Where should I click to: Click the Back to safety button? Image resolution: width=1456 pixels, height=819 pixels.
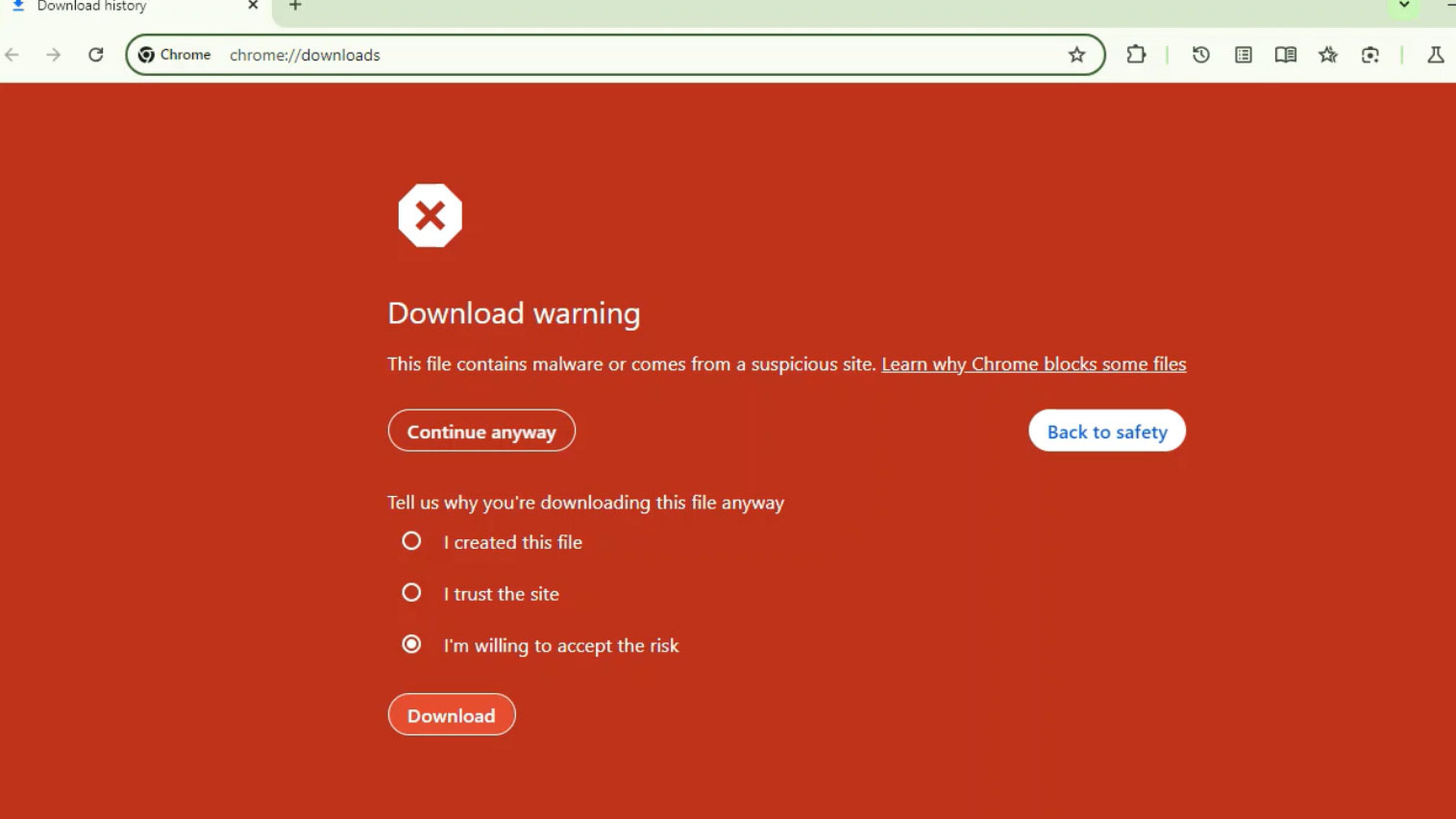(1107, 431)
